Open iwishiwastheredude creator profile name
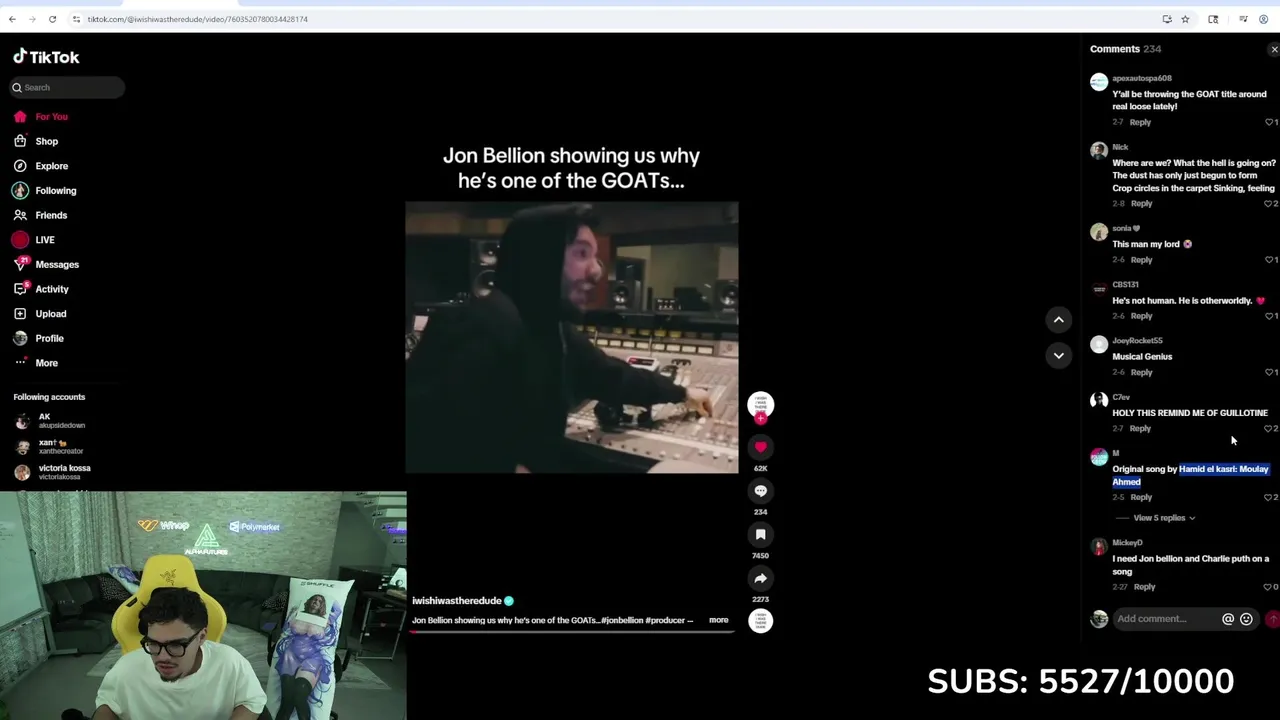This screenshot has width=1280, height=720. [457, 601]
